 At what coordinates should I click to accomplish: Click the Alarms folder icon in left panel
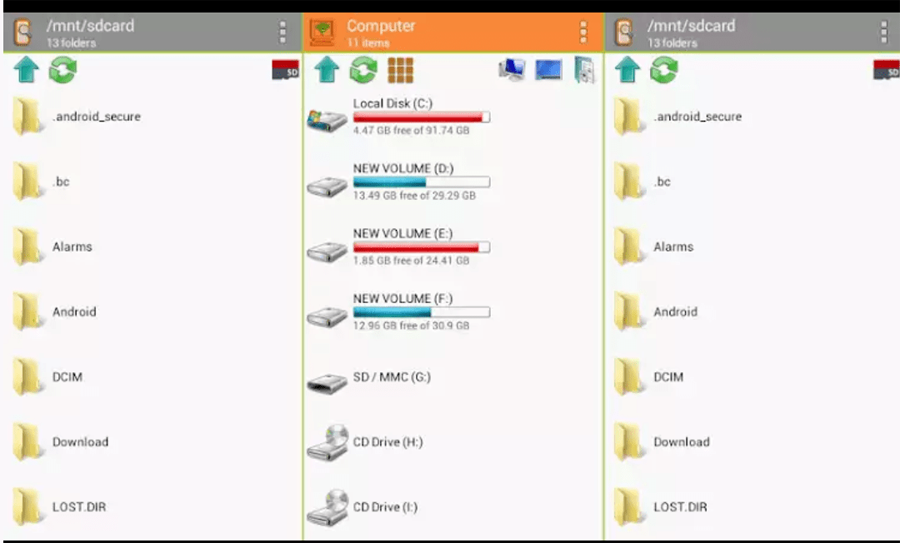[28, 247]
